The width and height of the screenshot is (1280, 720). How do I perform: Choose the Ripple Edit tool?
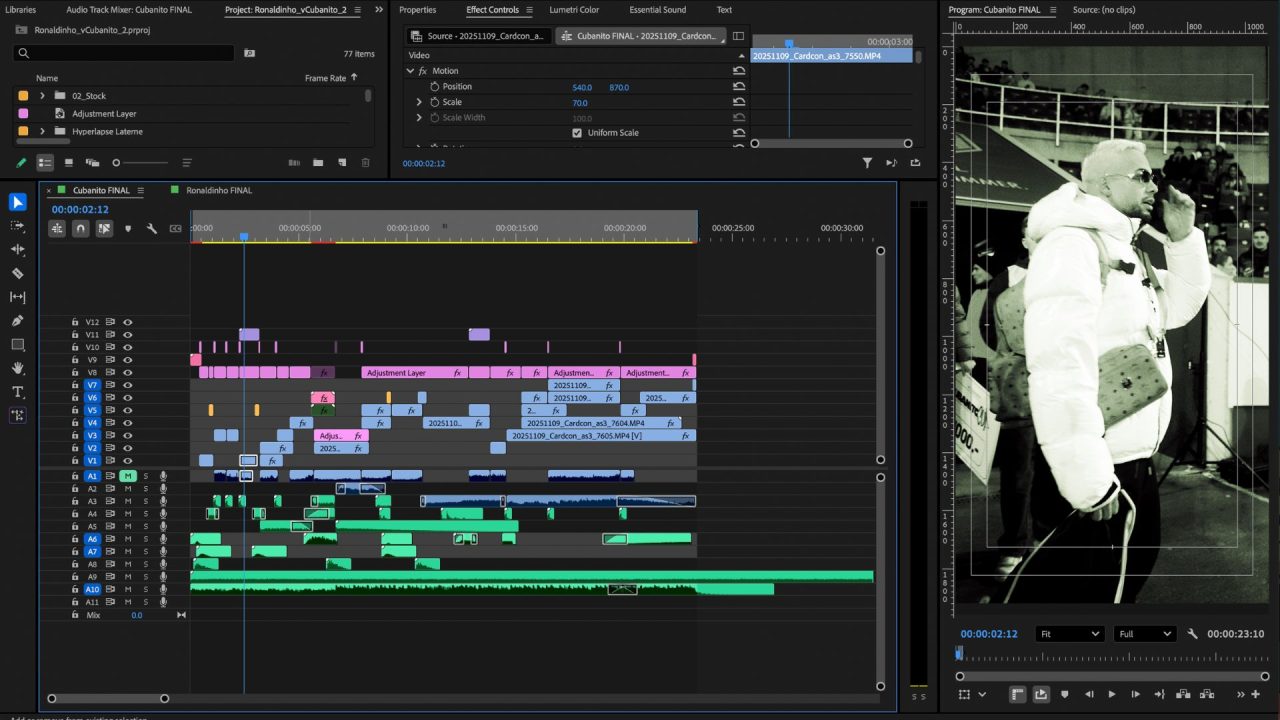pyautogui.click(x=17, y=249)
